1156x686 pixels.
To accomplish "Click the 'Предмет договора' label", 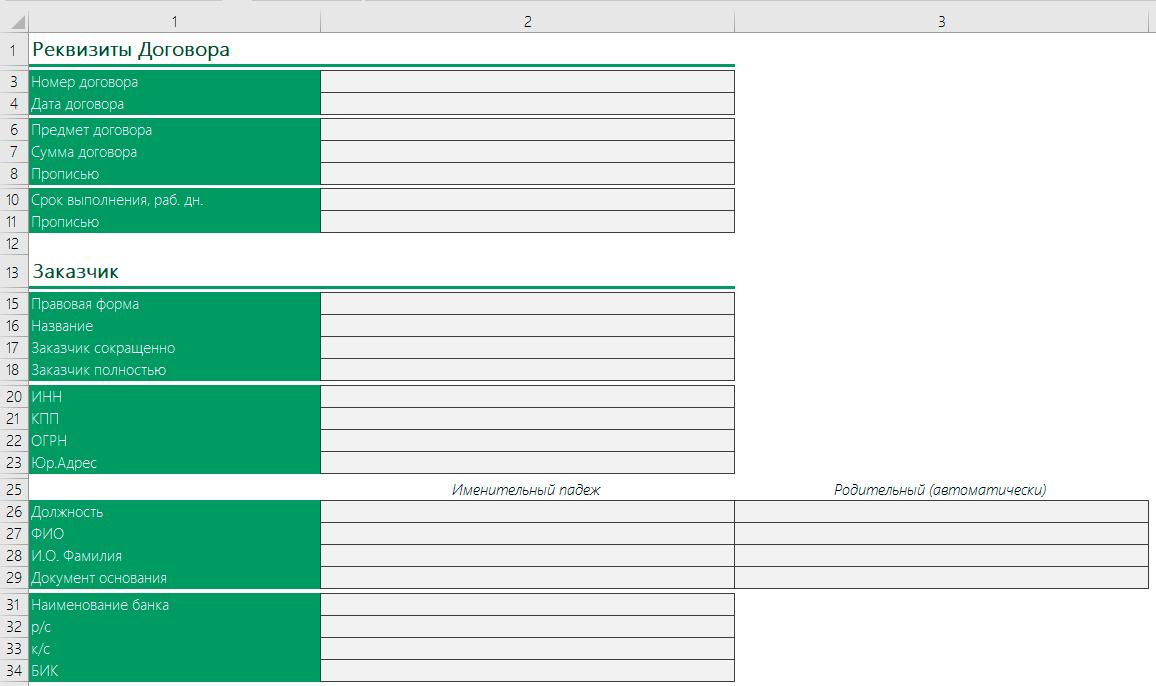I will coord(91,130).
